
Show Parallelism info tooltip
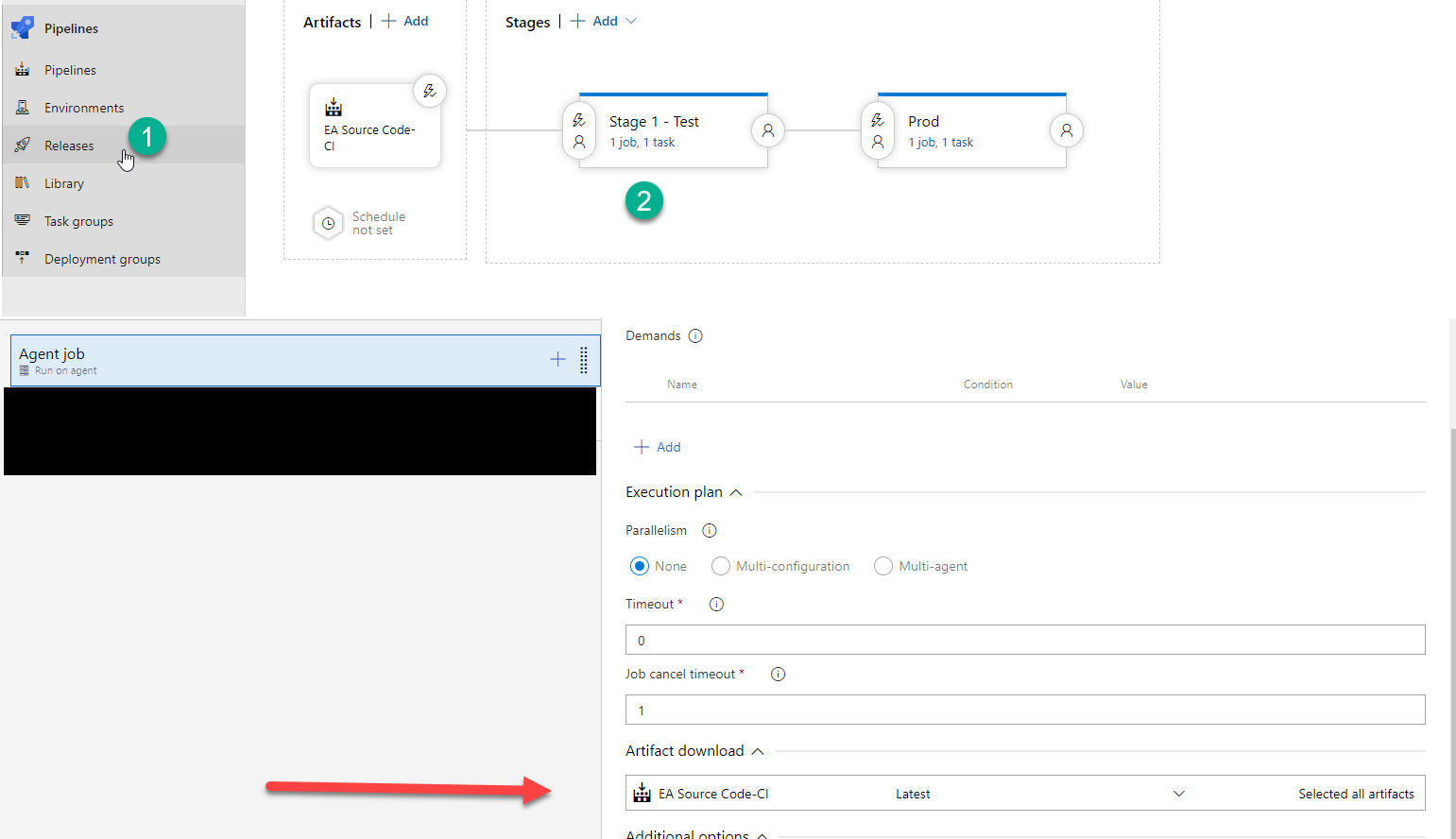710,530
